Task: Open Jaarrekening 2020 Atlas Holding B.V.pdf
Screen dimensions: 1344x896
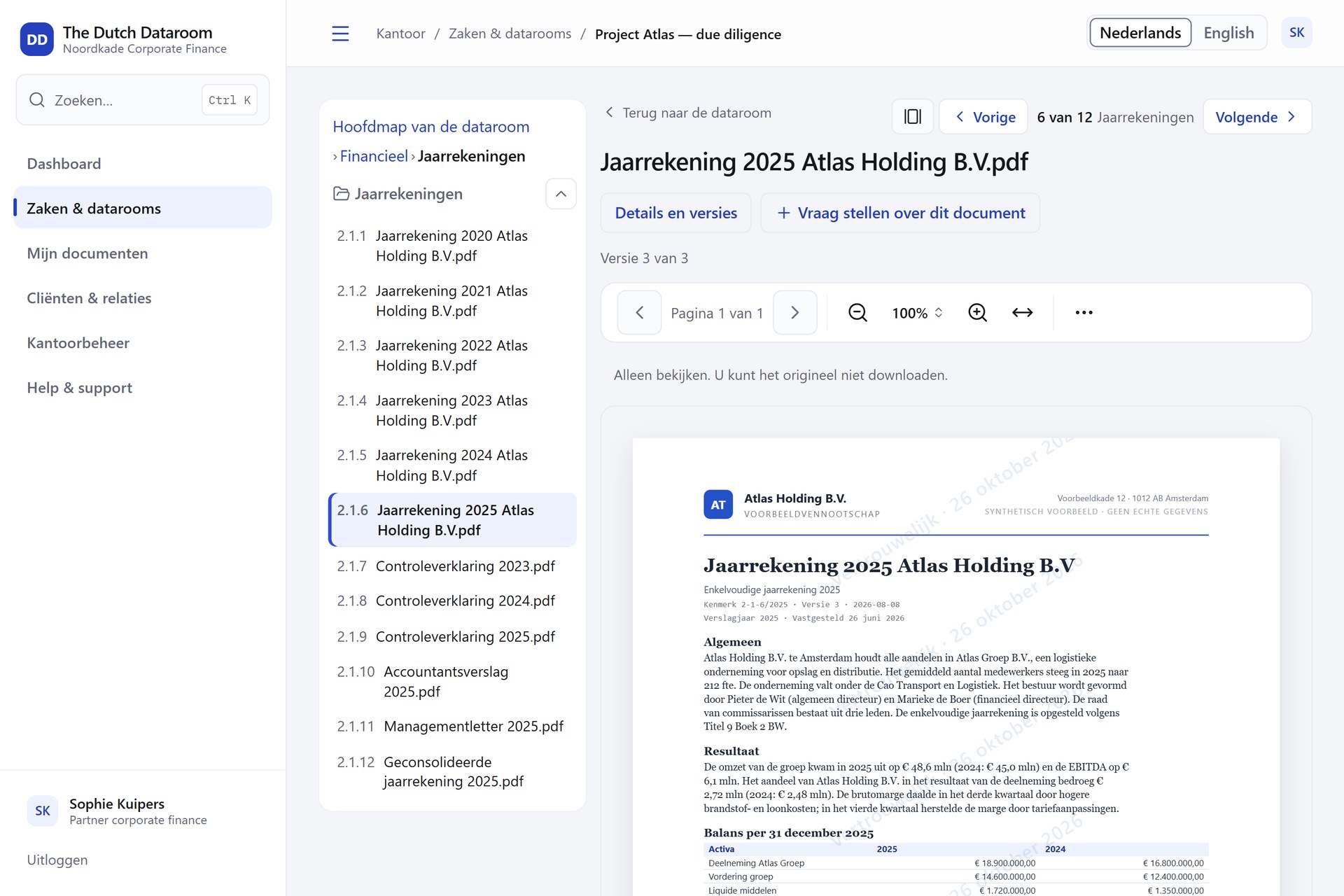Action: tap(452, 246)
